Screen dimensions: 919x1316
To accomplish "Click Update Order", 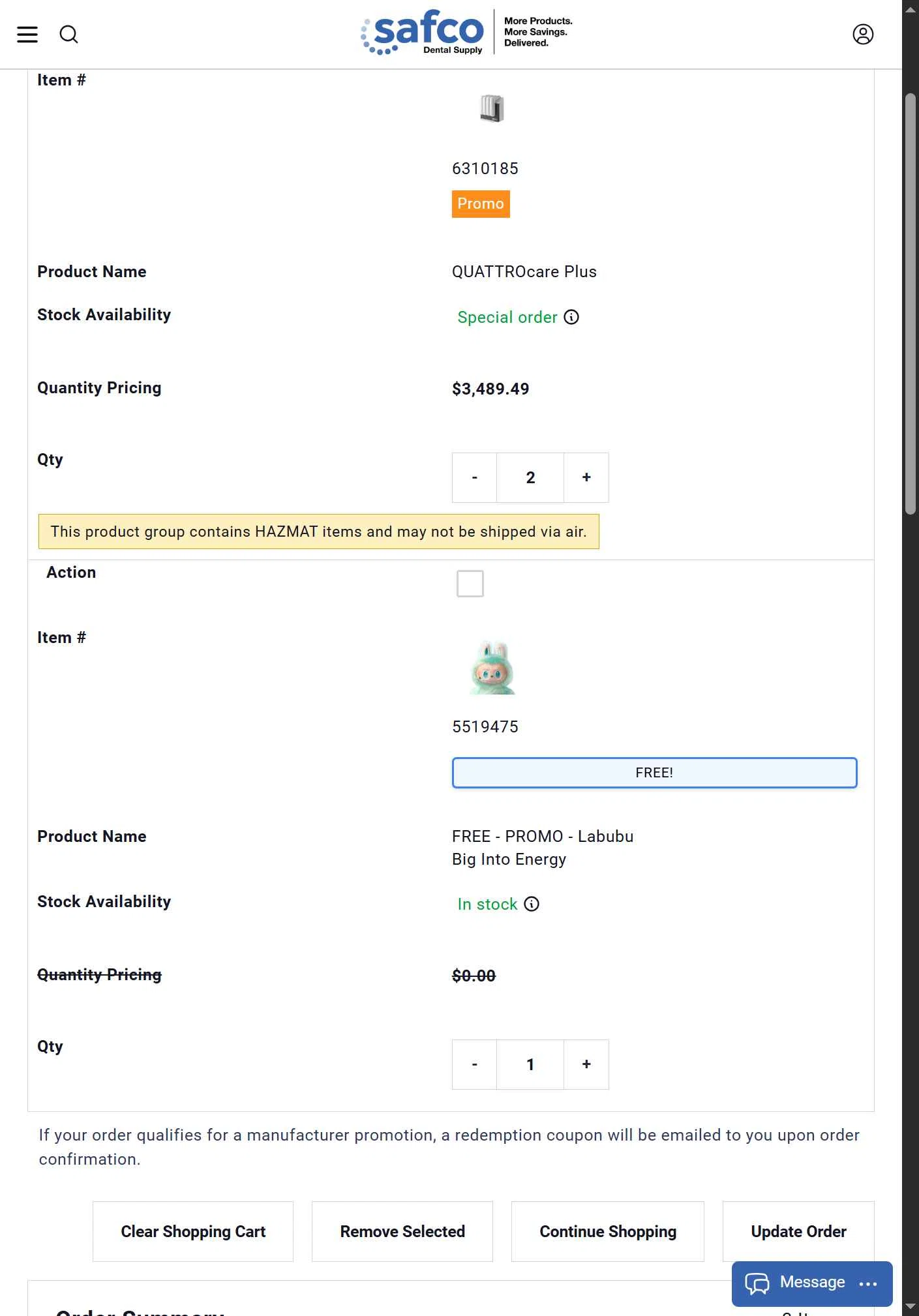I will pyautogui.click(x=798, y=1231).
